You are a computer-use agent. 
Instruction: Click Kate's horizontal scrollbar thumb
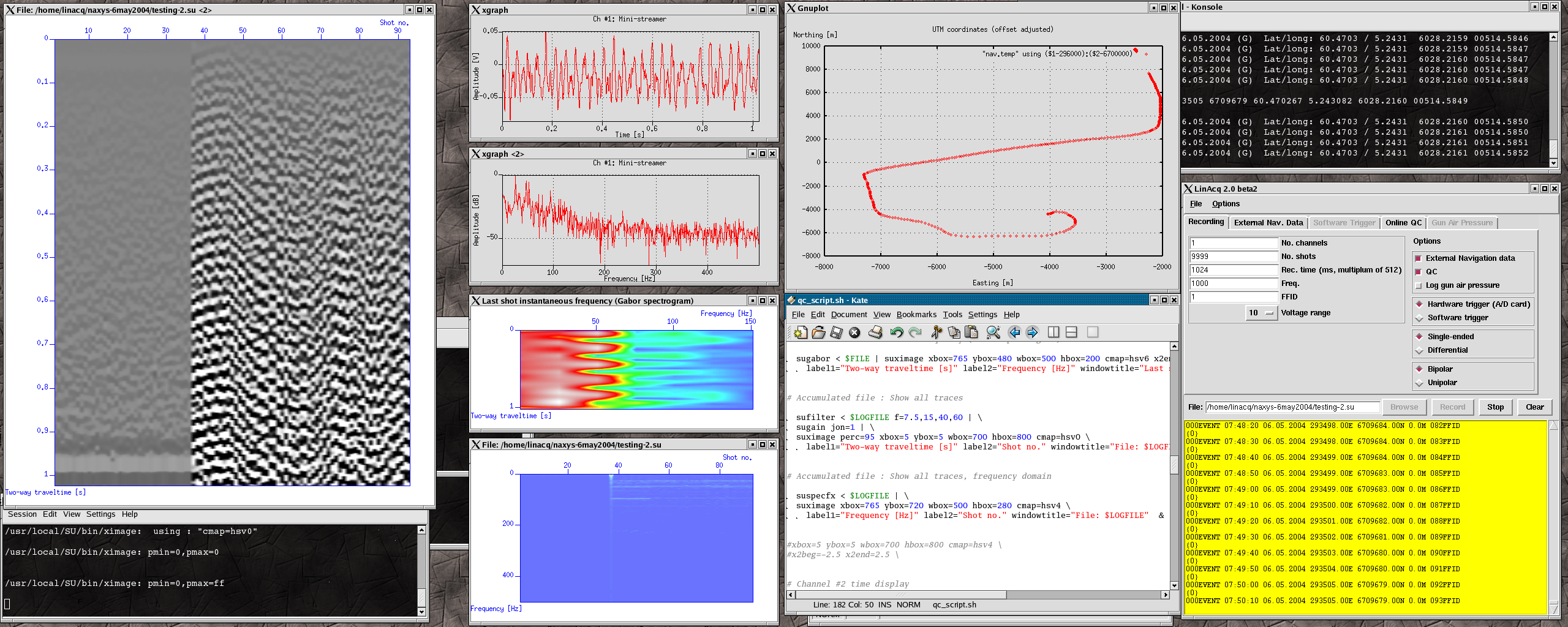(x=900, y=595)
